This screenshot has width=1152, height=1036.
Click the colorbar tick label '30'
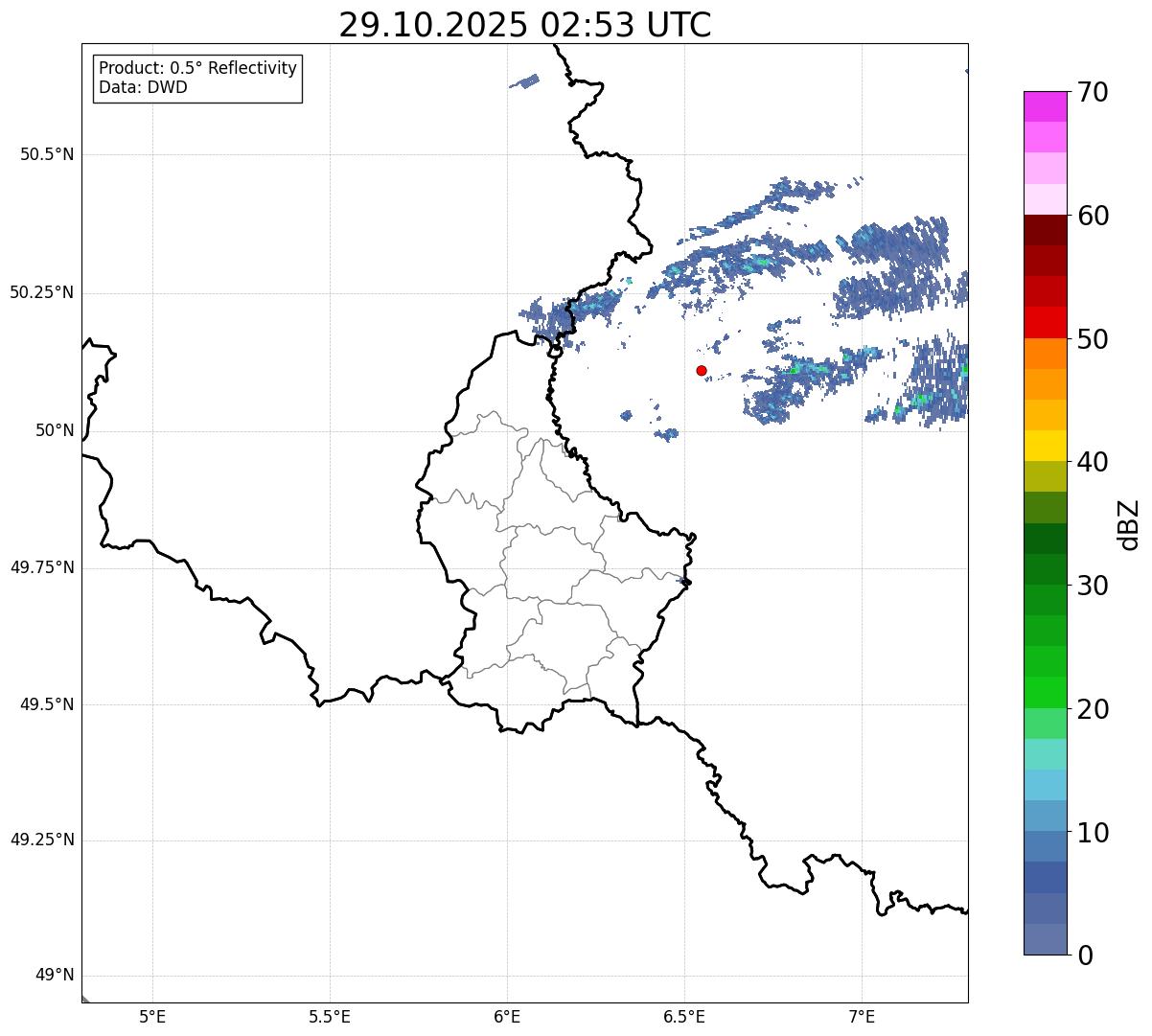pyautogui.click(x=1092, y=586)
